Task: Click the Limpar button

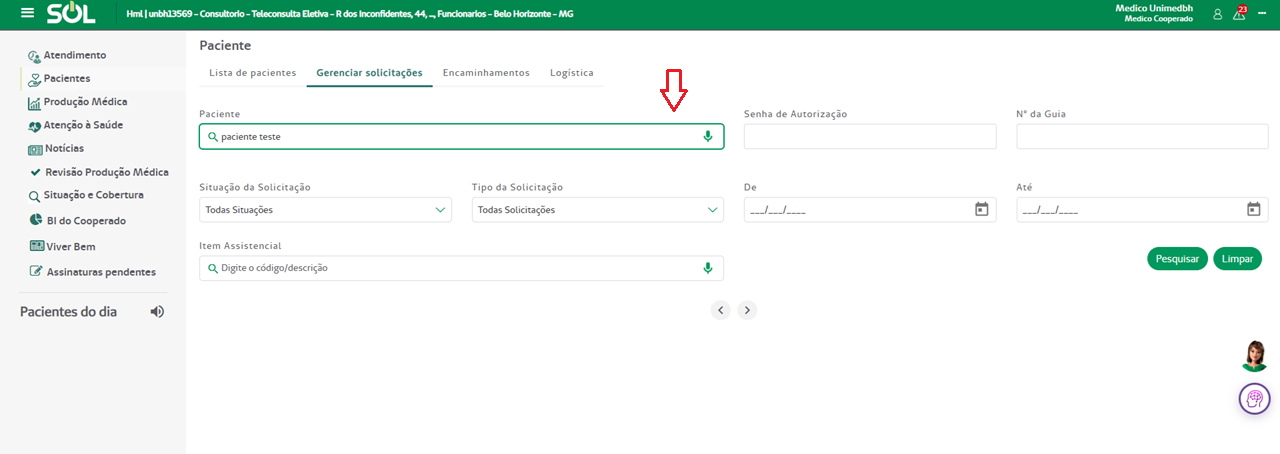Action: [1237, 258]
